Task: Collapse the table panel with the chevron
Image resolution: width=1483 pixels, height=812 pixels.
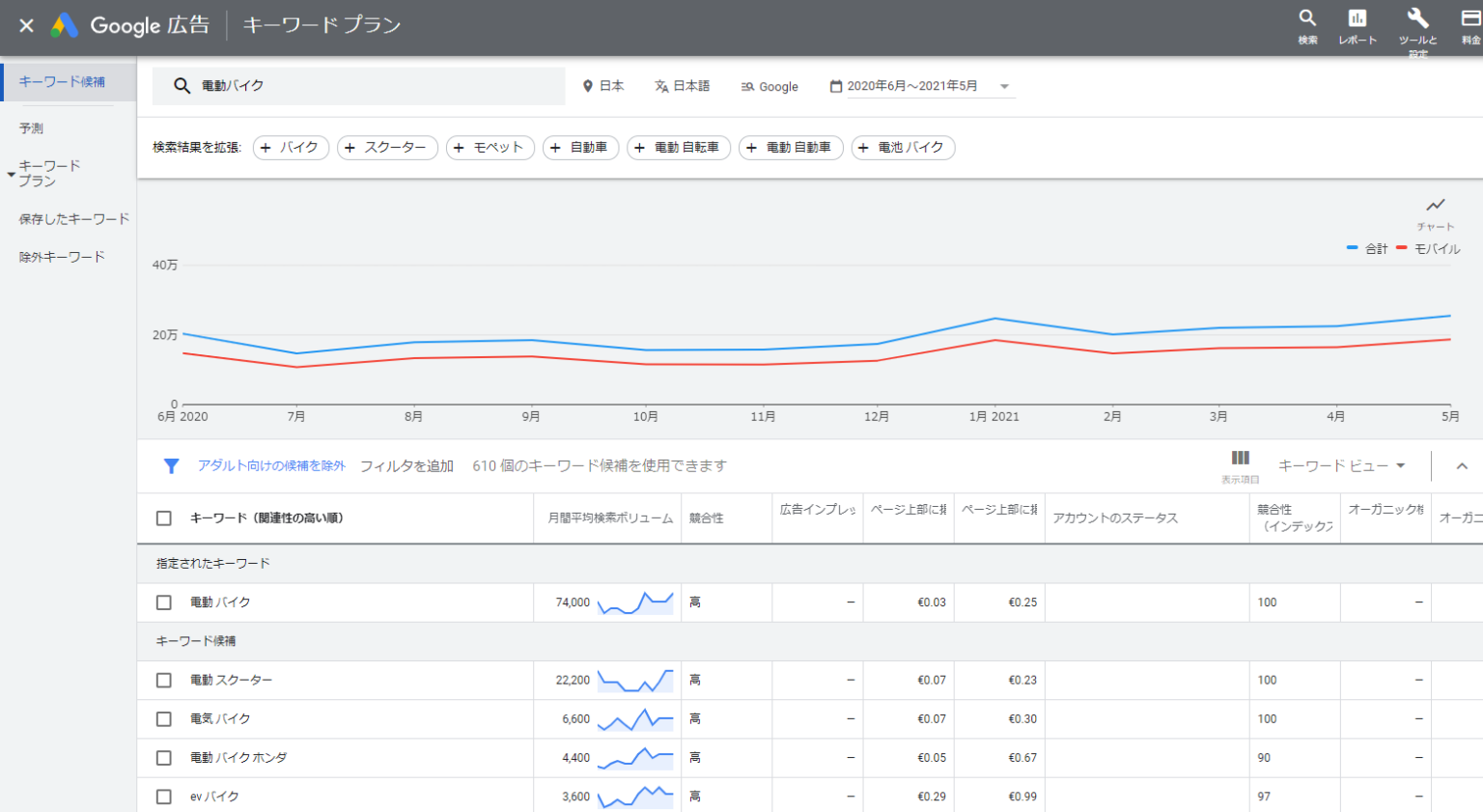Action: 1462,466
